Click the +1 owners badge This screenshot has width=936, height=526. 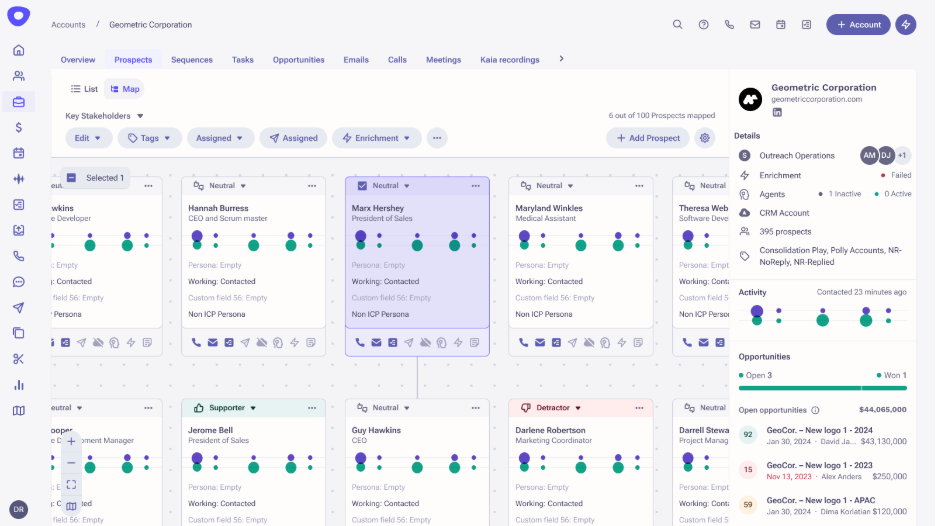pyautogui.click(x=902, y=155)
